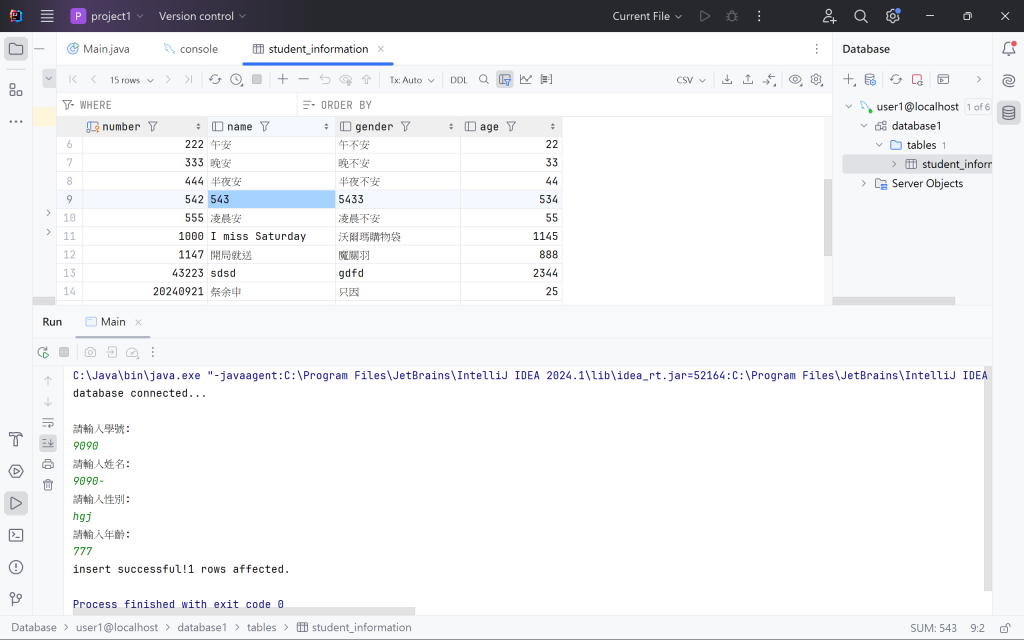Click the transpose/record view icon
The height and width of the screenshot is (640, 1024).
pos(547,79)
